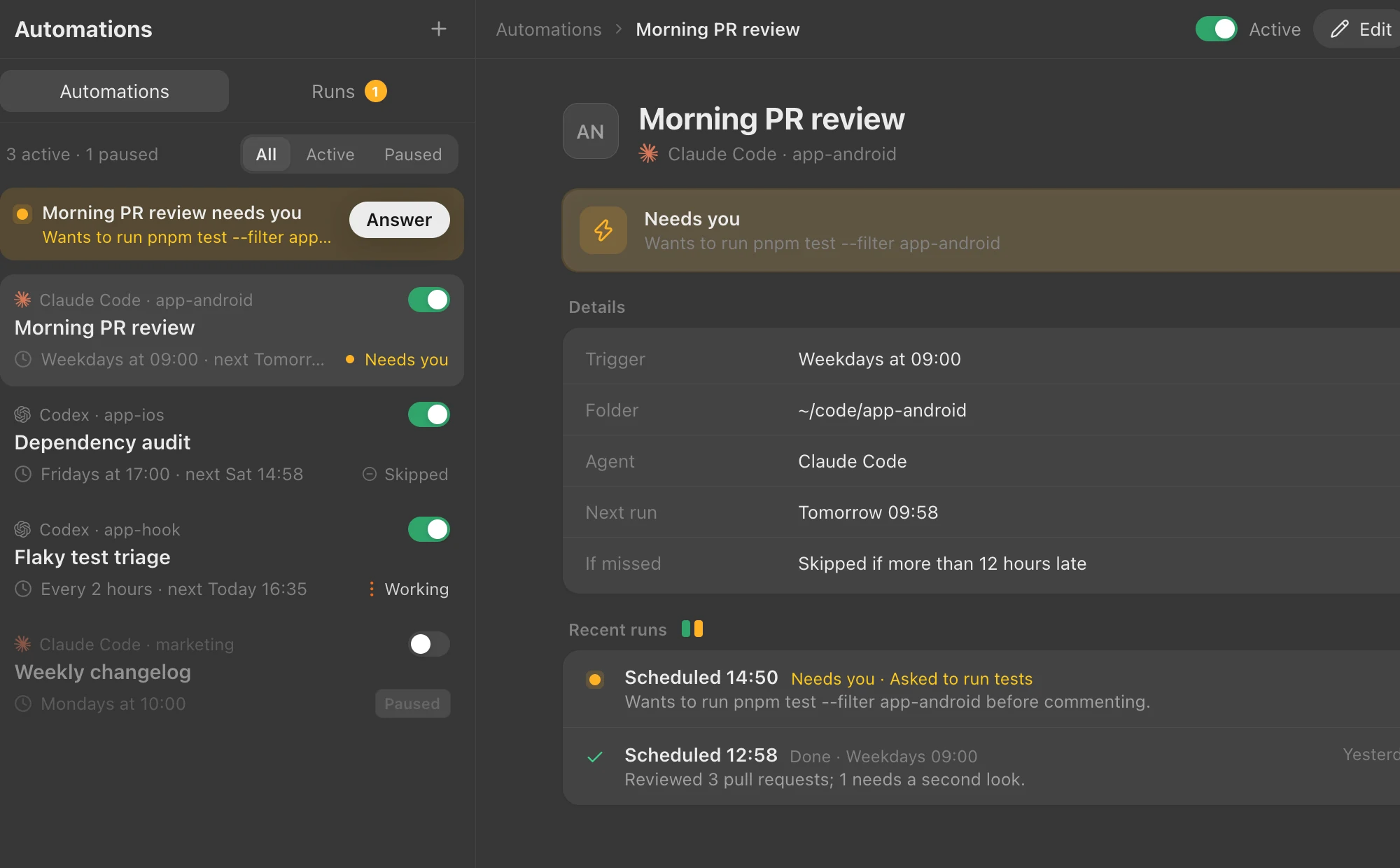
Task: Switch off Flaky test triage toggle
Action: pyautogui.click(x=429, y=529)
